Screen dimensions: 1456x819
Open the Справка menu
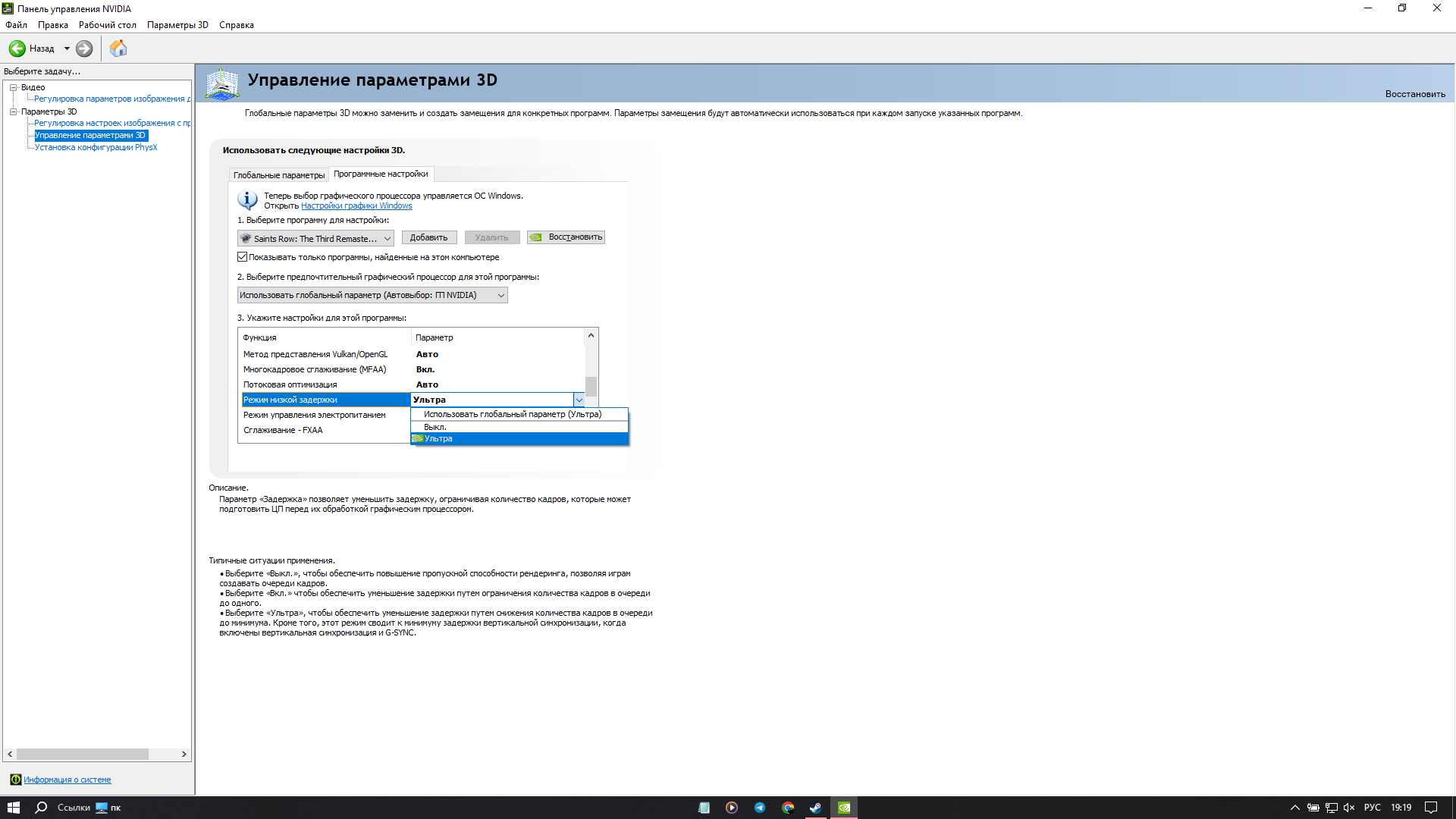point(237,25)
